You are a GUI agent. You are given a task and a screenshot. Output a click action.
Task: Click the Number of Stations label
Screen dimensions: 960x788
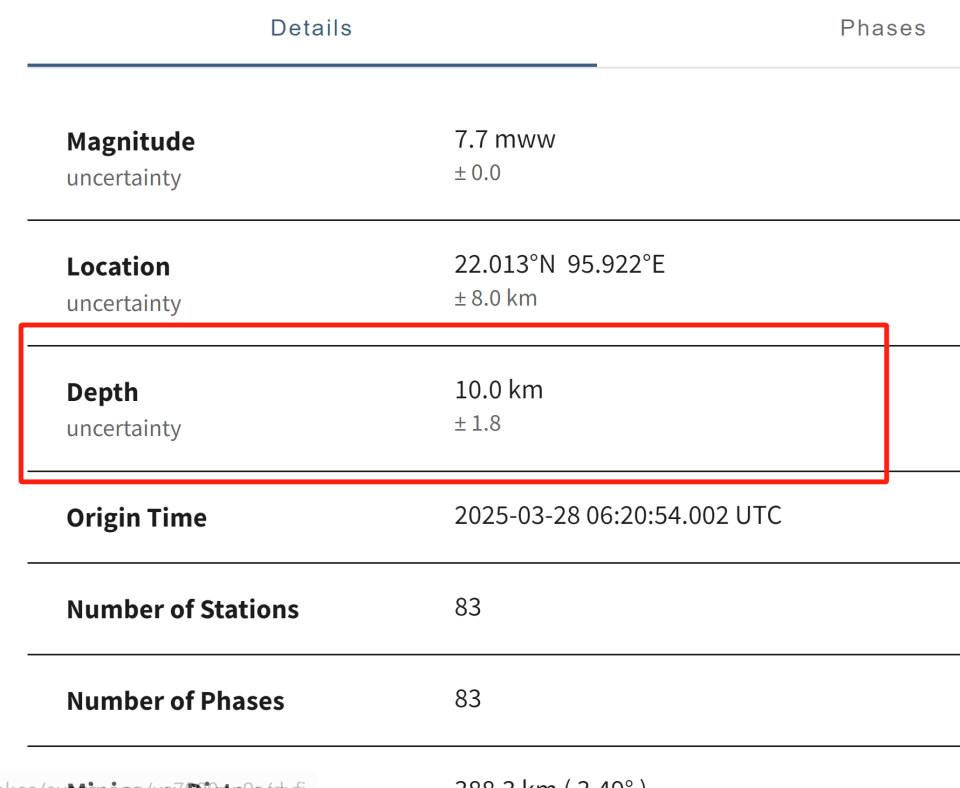pyautogui.click(x=182, y=610)
